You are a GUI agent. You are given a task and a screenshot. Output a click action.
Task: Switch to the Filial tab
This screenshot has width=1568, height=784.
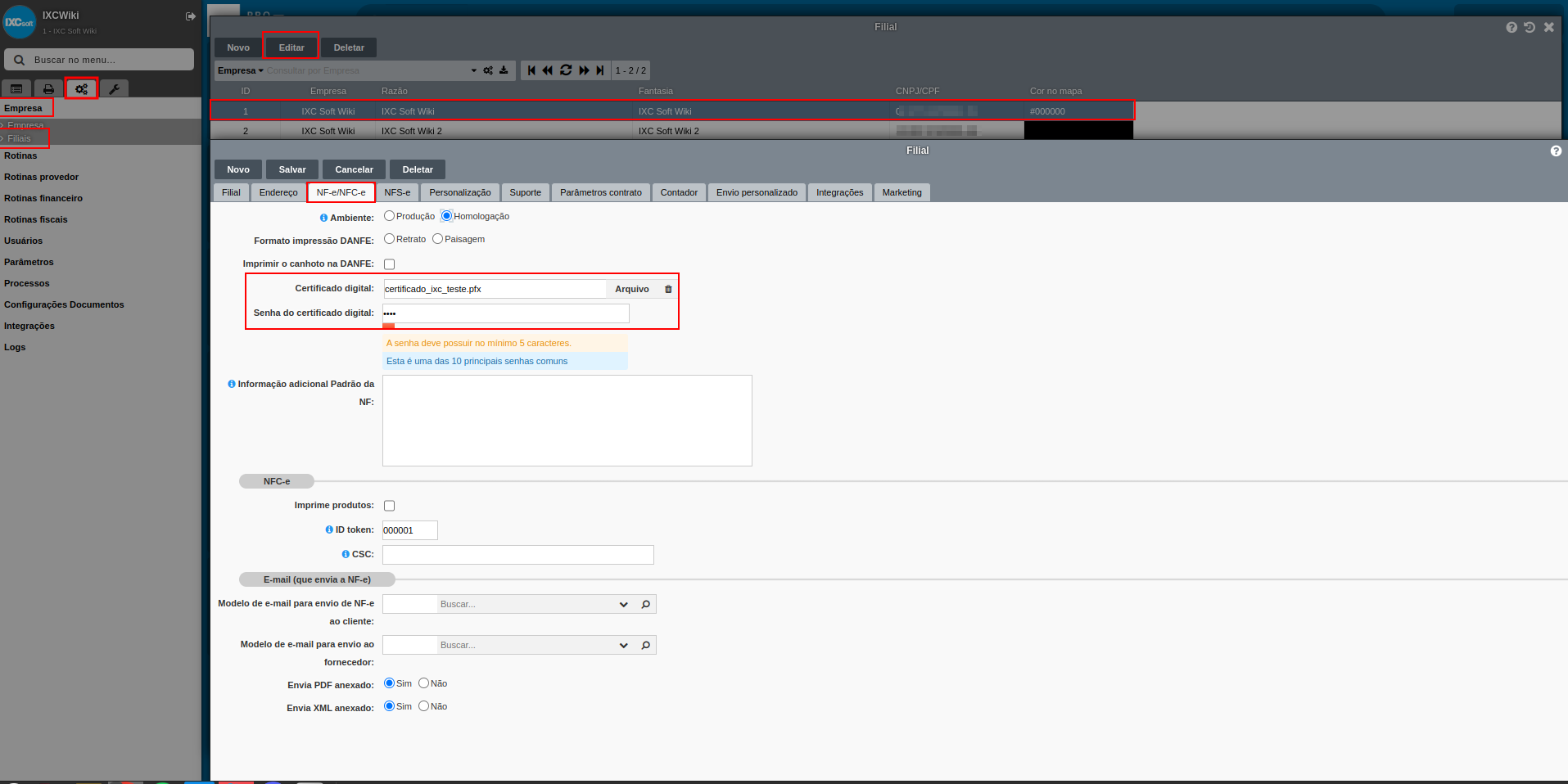tap(231, 192)
